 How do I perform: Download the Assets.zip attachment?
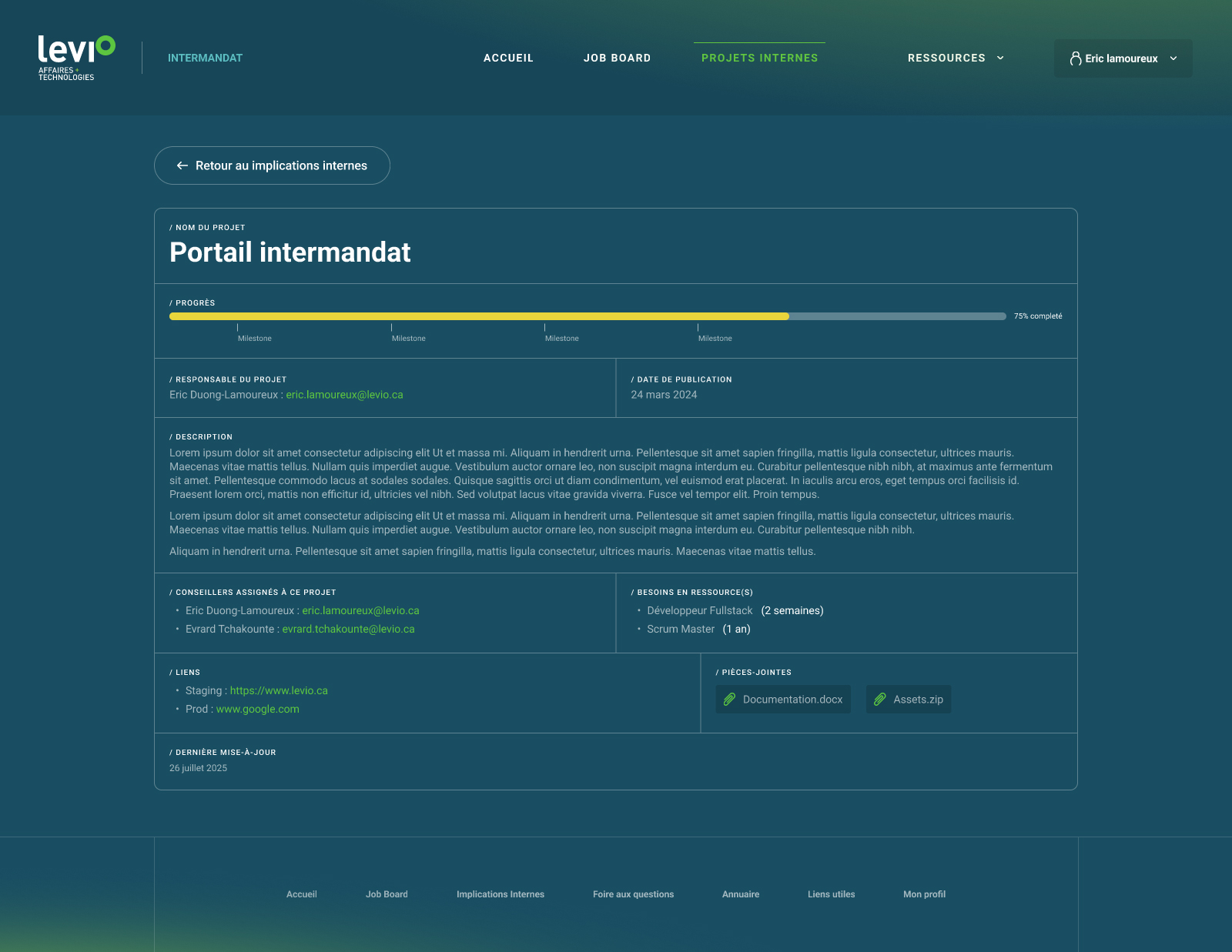(908, 699)
